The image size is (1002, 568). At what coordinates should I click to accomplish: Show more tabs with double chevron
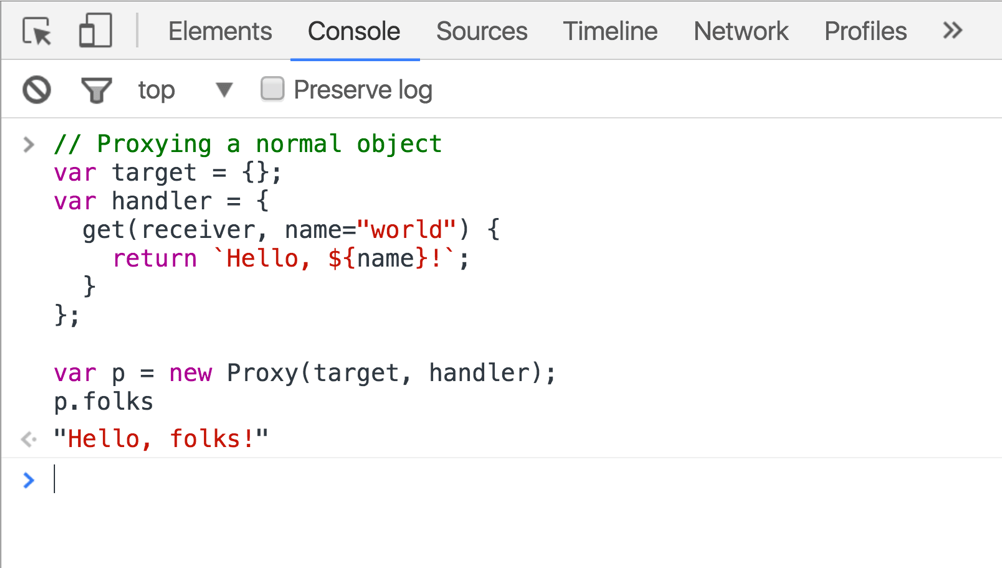point(952,31)
